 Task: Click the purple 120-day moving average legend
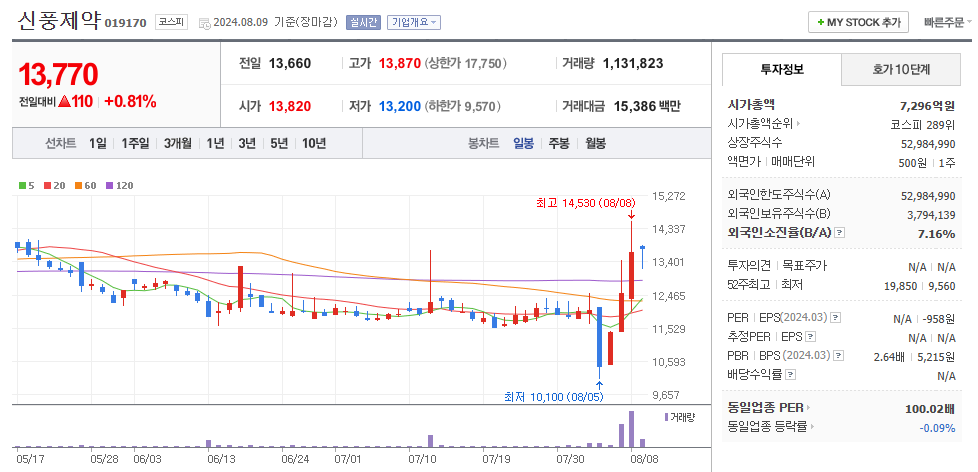[119, 185]
